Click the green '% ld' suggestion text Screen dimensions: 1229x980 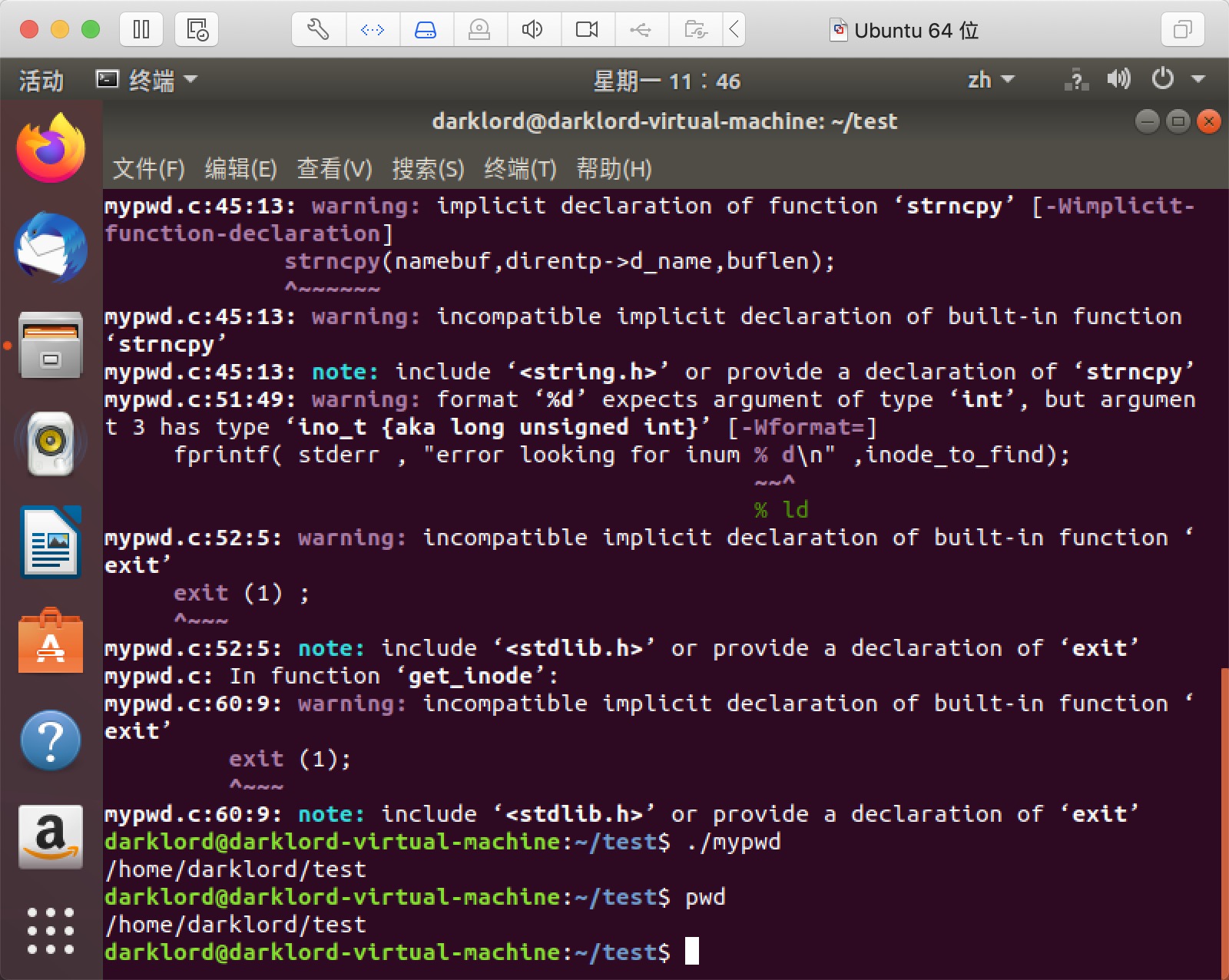point(781,510)
